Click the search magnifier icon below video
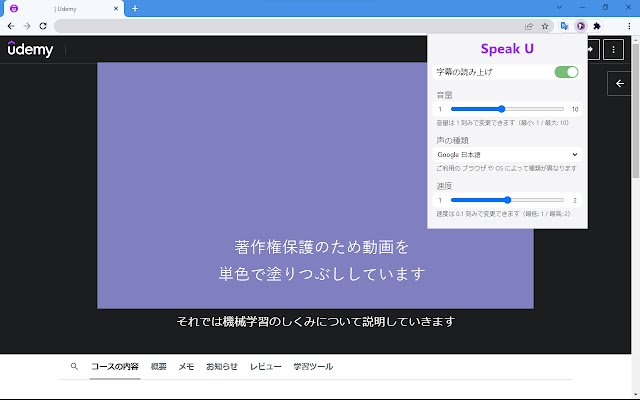This screenshot has width=640, height=400. [74, 366]
